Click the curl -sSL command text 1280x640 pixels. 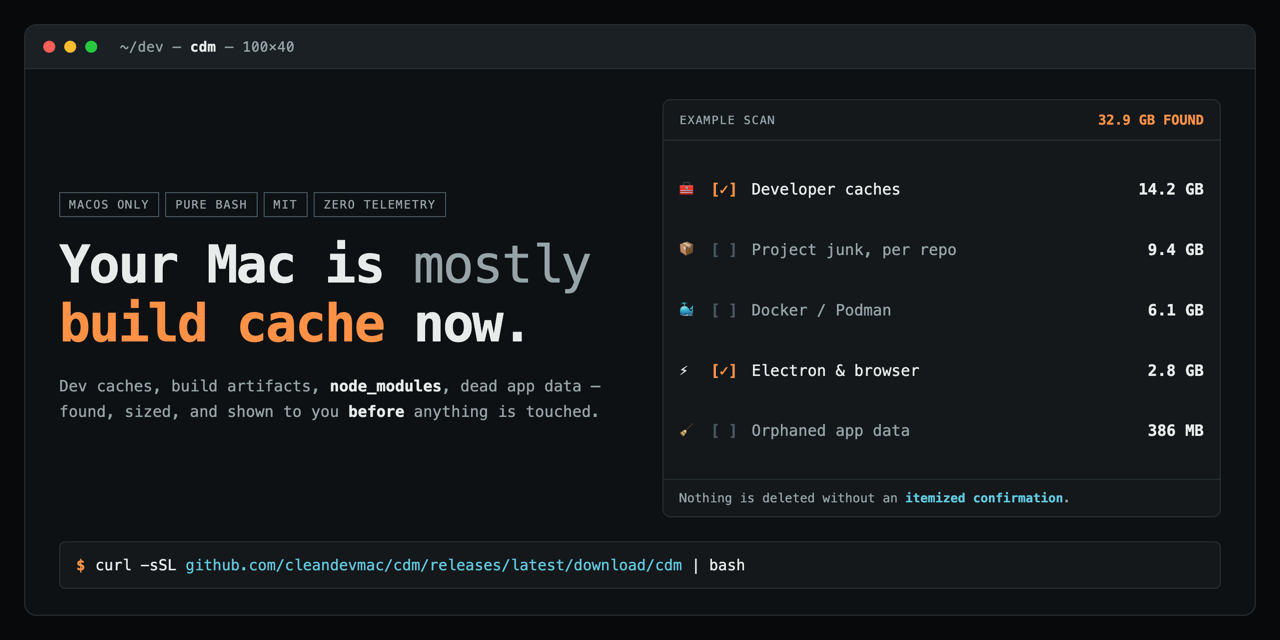136,565
